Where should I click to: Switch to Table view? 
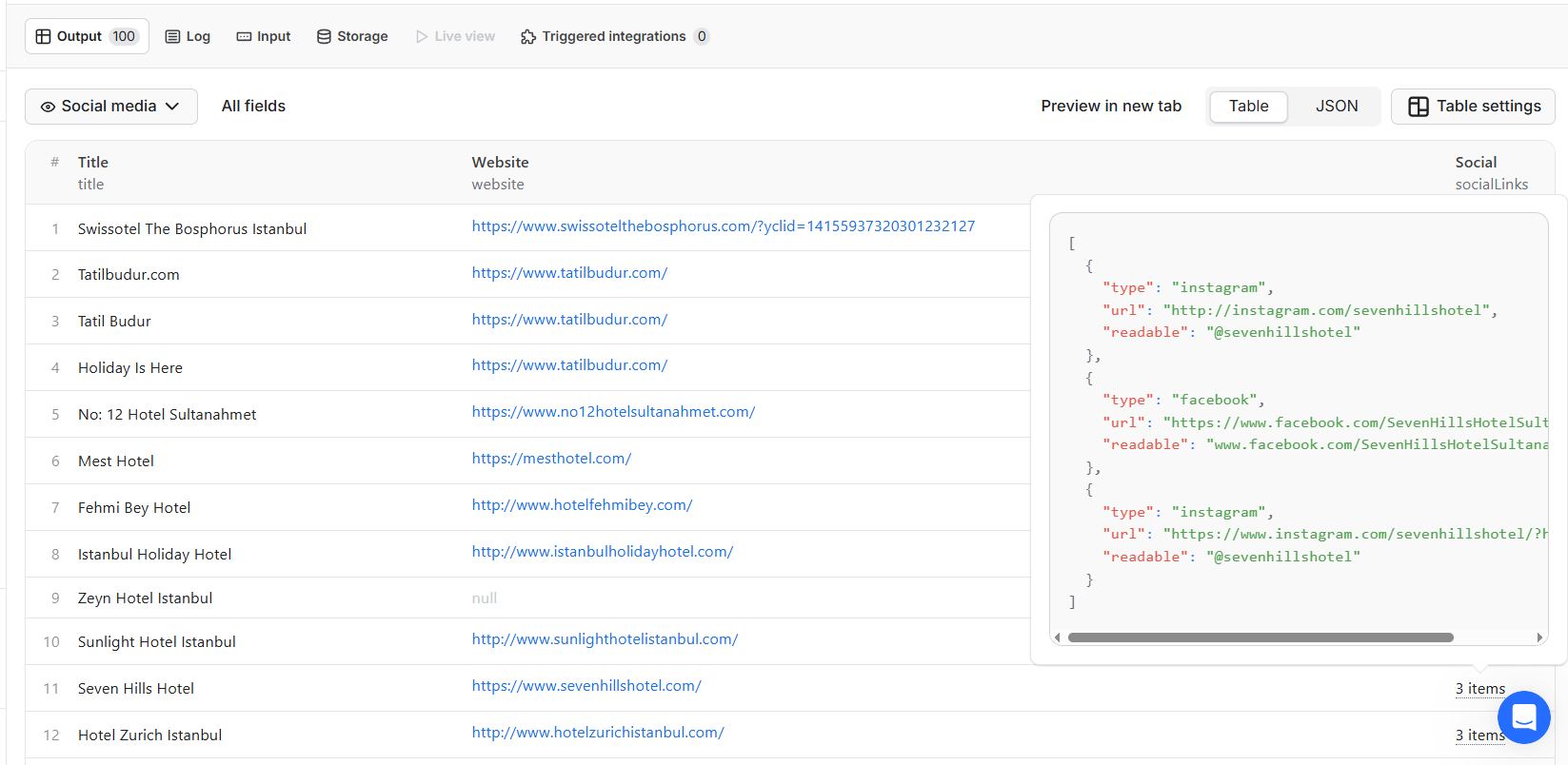(x=1248, y=107)
